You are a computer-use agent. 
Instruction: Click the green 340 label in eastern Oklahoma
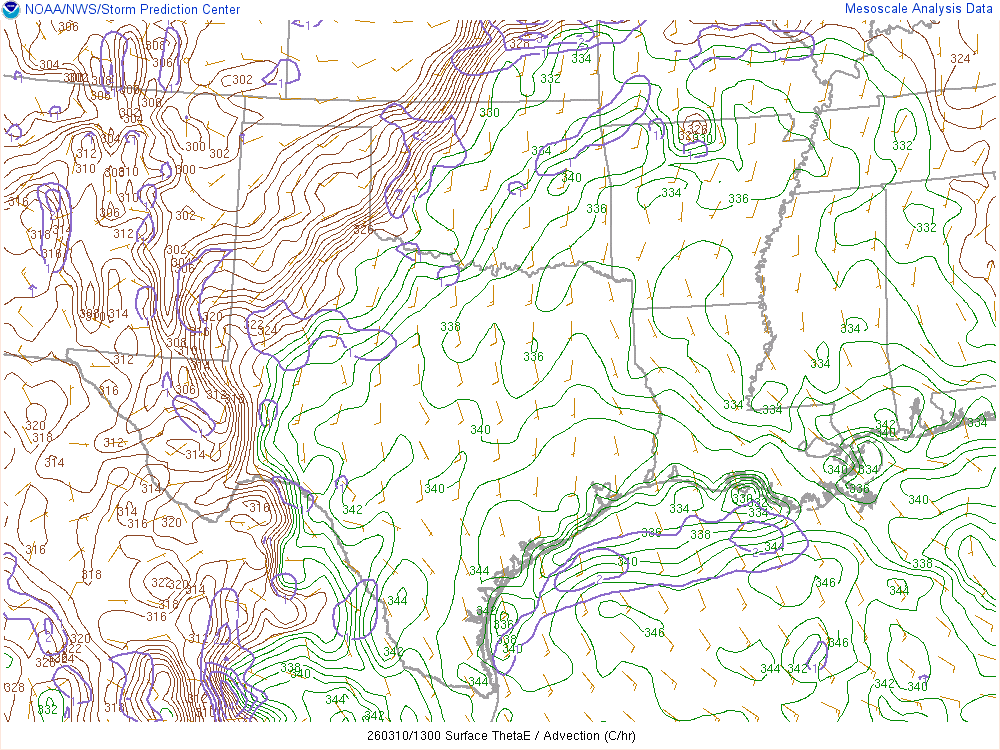coord(571,178)
